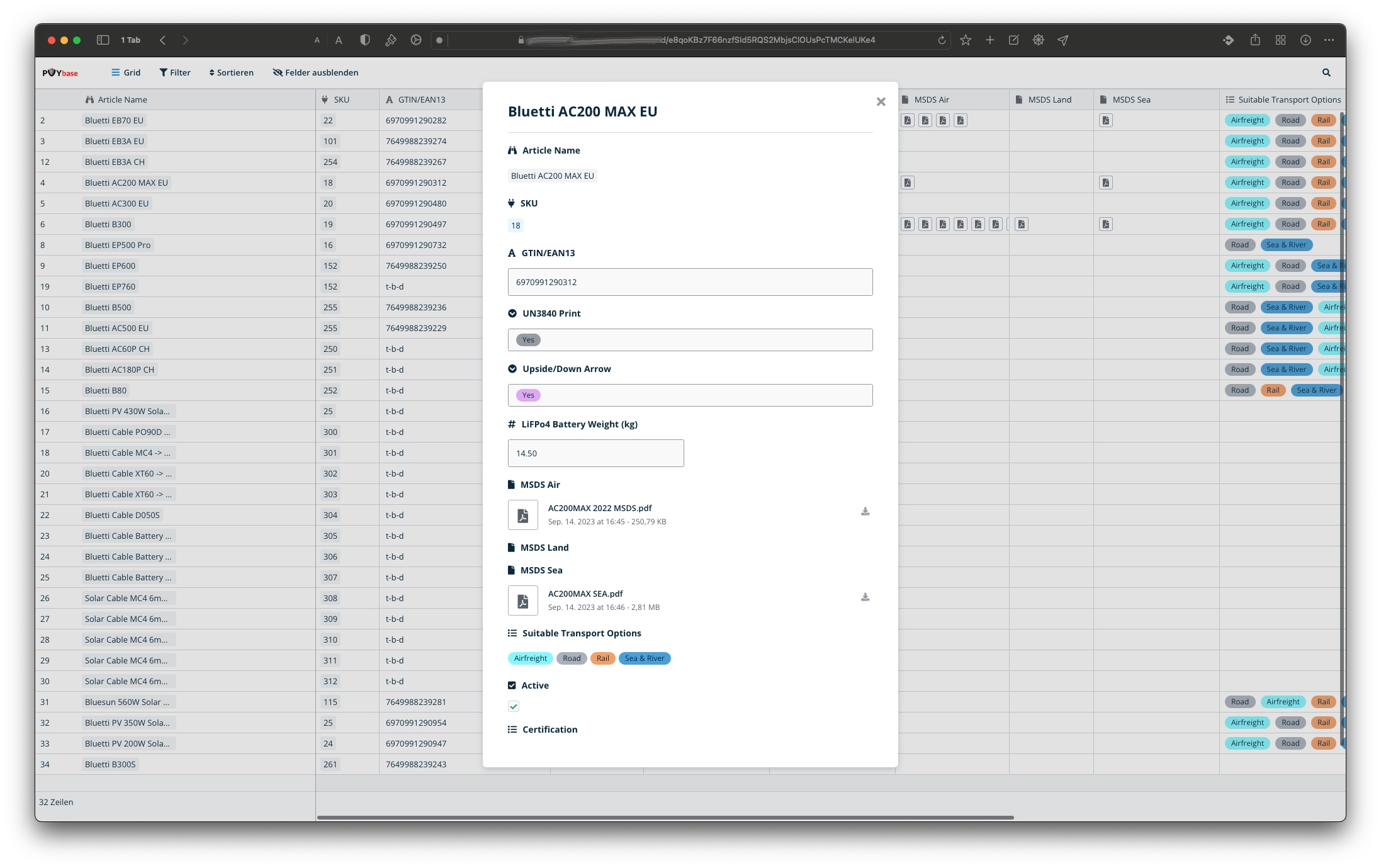Click the horizontal scrollbar at bottom
Viewport: 1381px width, 868px height.
click(665, 817)
